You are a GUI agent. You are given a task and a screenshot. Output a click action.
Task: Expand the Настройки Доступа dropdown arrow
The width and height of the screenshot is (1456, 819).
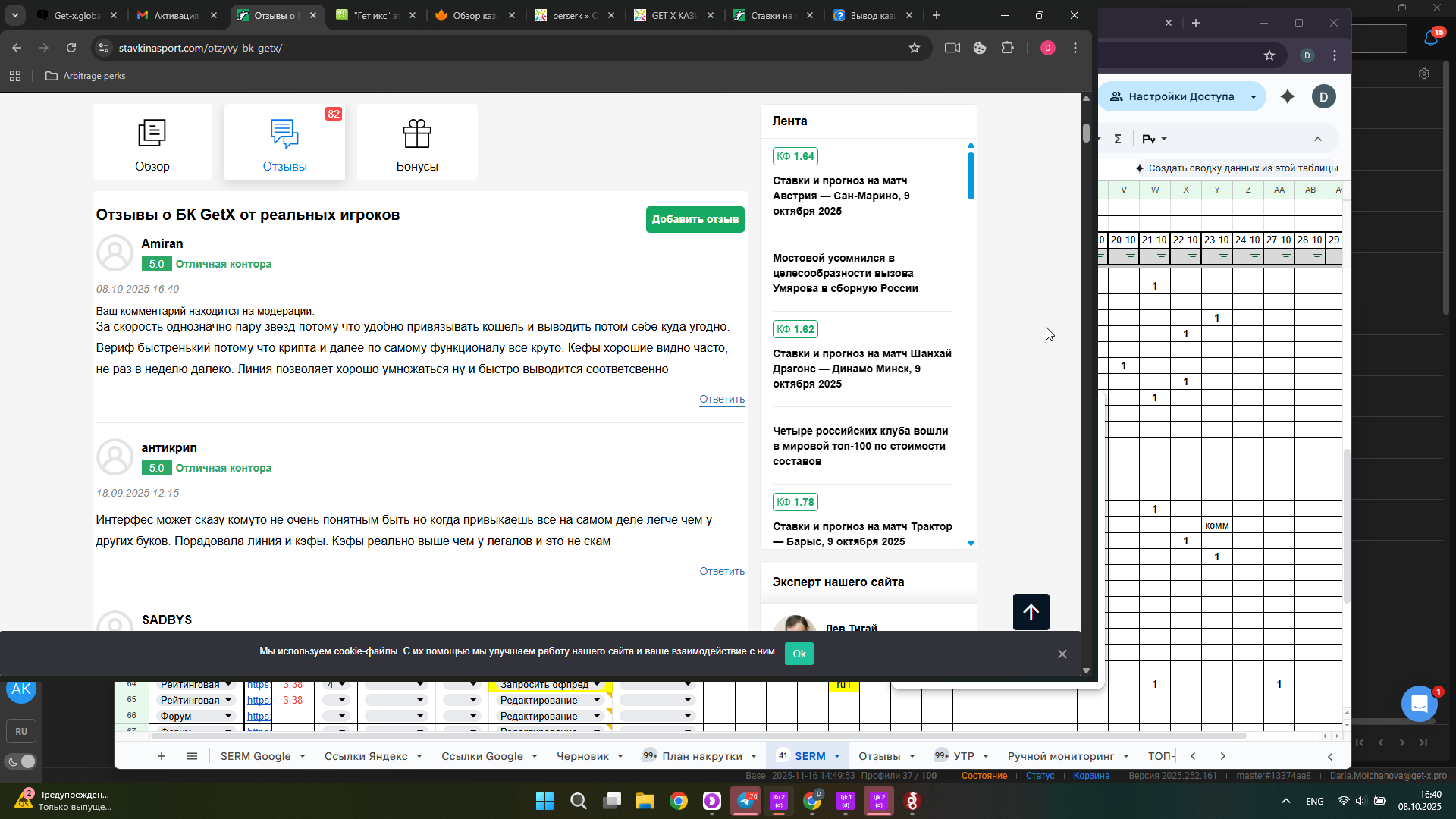(1254, 96)
